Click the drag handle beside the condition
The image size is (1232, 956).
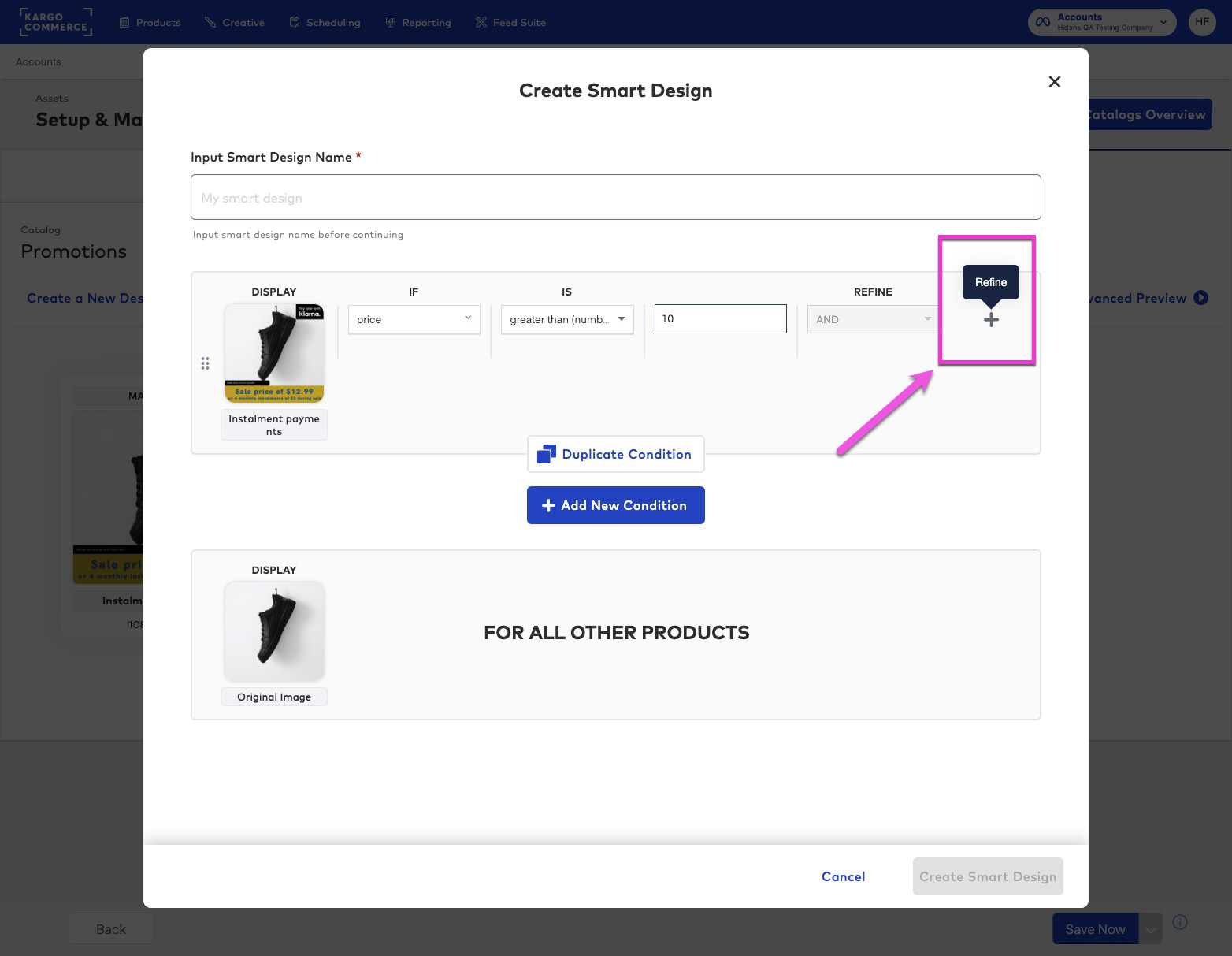[x=206, y=363]
